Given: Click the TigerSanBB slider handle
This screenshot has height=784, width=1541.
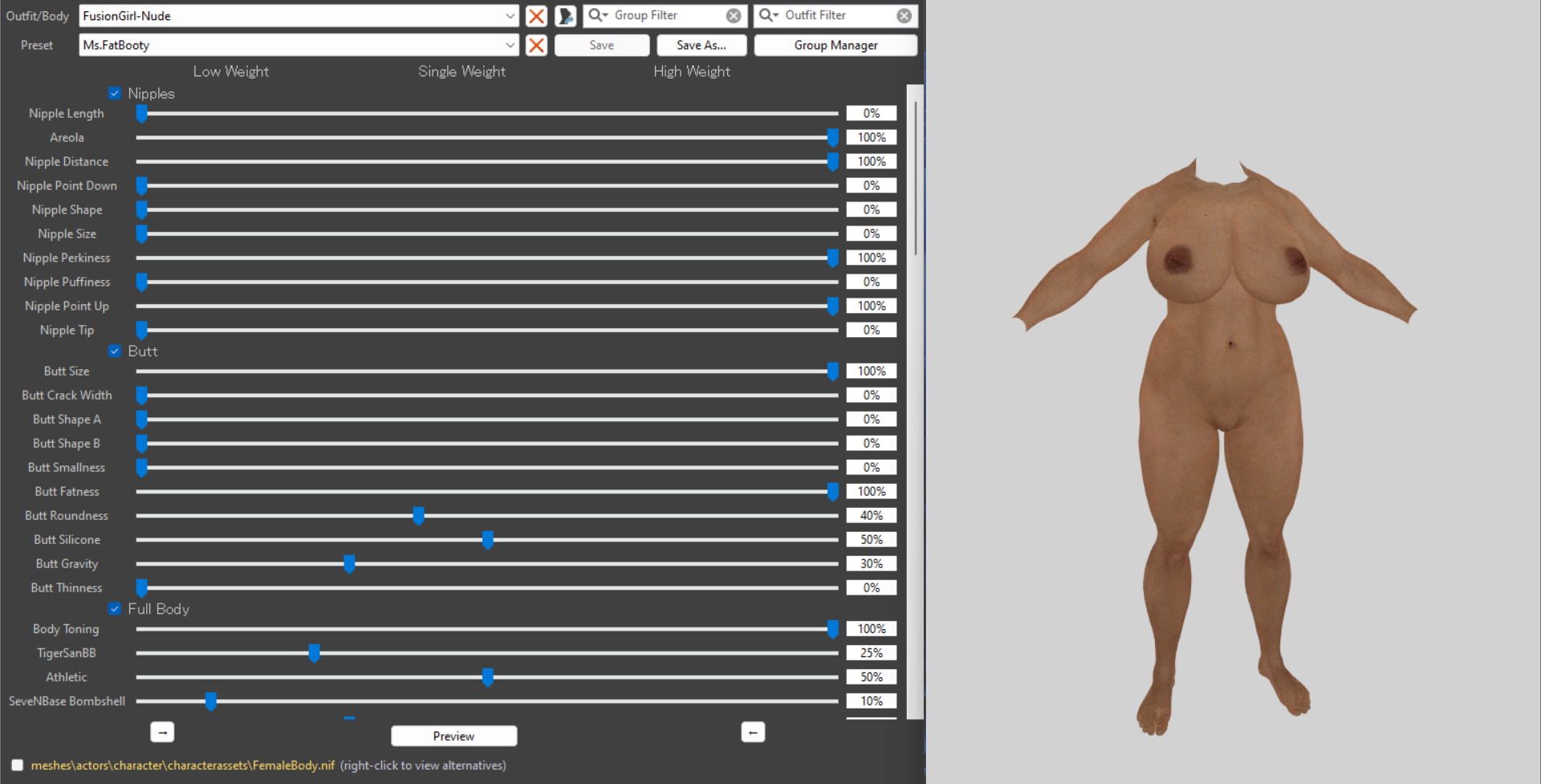Looking at the screenshot, I should (x=315, y=653).
